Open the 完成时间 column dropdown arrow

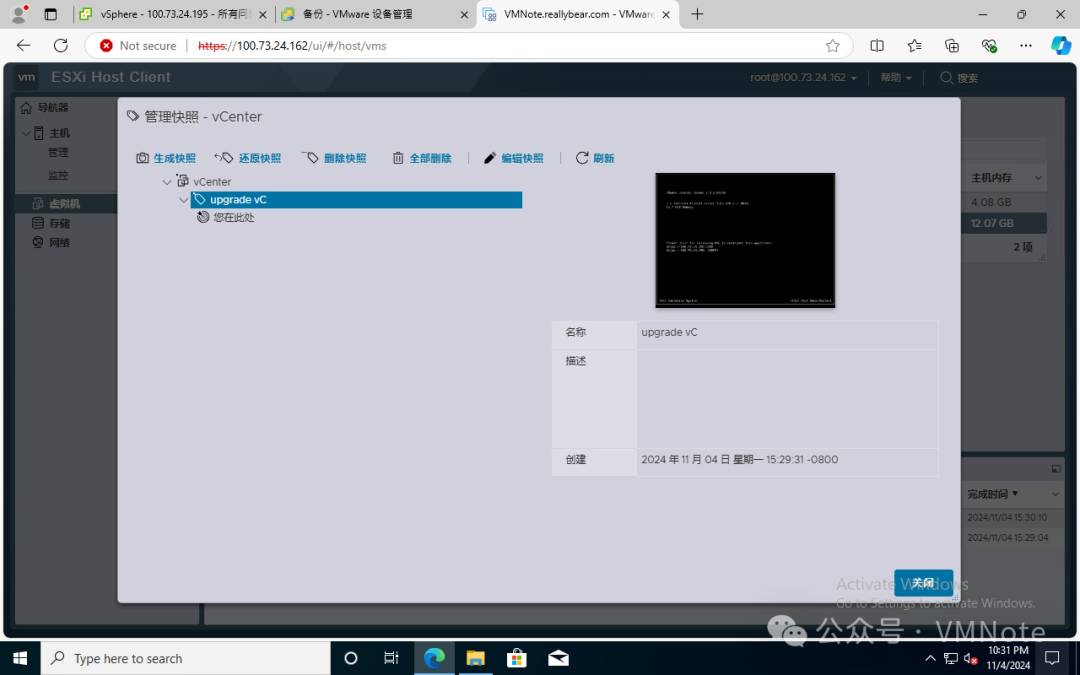(1055, 494)
